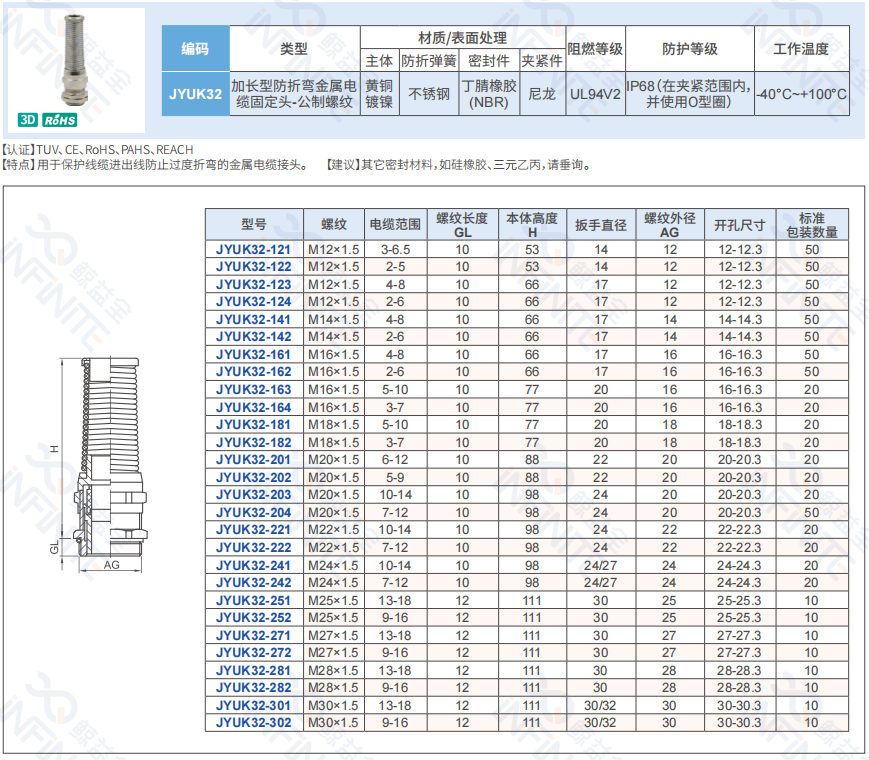869x760 pixels.
Task: Click the 螺纹 column header
Action: pyautogui.click(x=334, y=225)
